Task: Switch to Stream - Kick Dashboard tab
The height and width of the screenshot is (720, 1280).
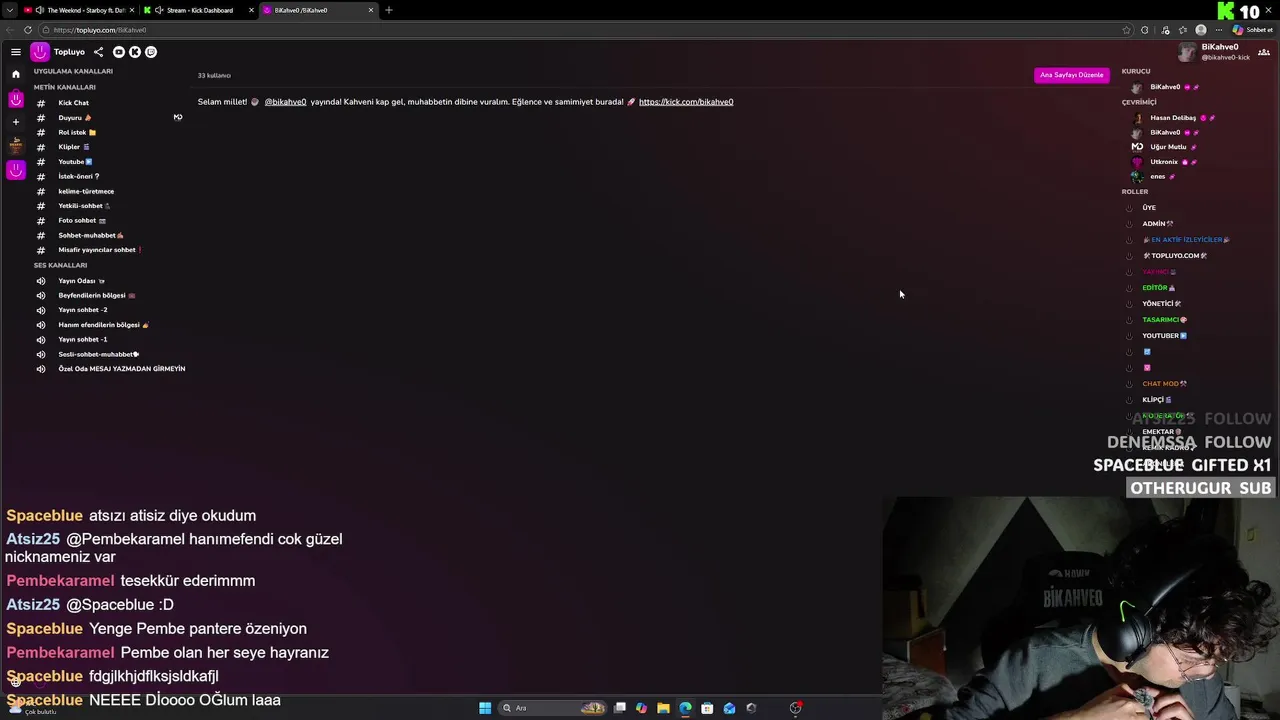Action: click(199, 10)
